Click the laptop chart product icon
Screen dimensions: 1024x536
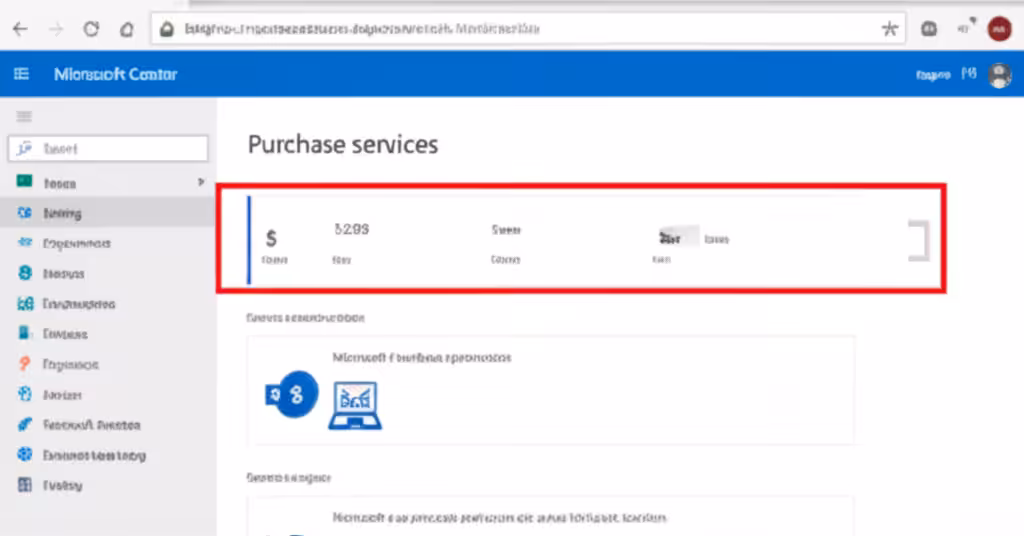[x=355, y=405]
